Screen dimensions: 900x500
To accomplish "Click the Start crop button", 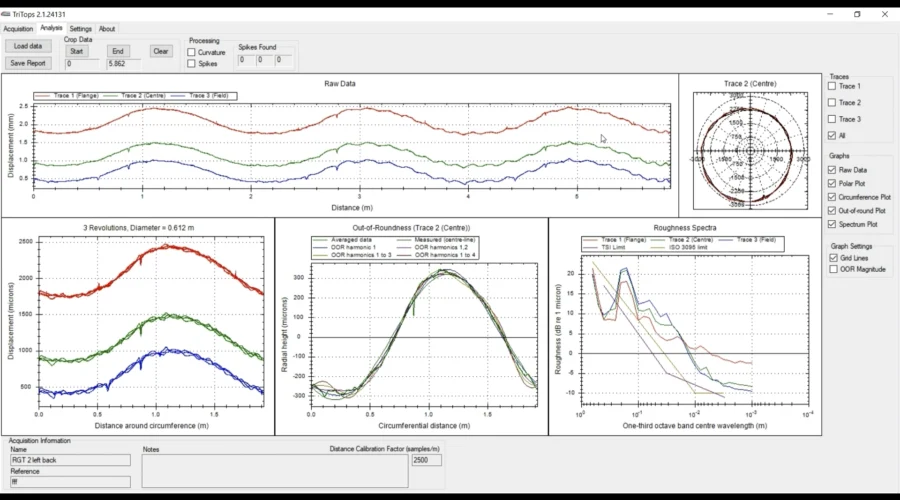I will coord(77,51).
